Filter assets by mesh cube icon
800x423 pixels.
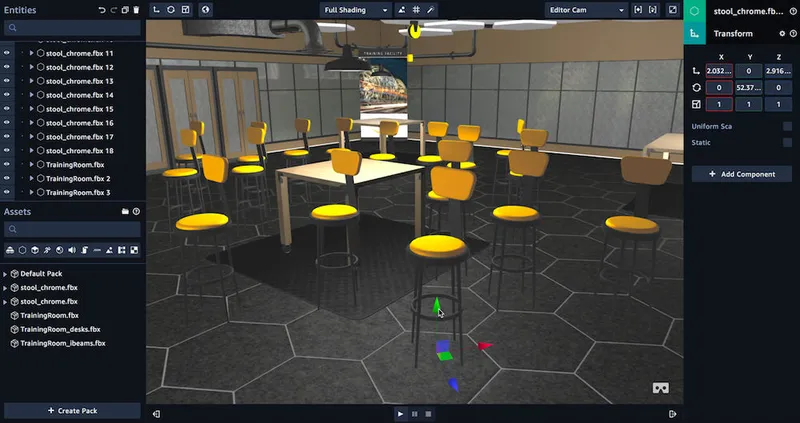(x=35, y=250)
